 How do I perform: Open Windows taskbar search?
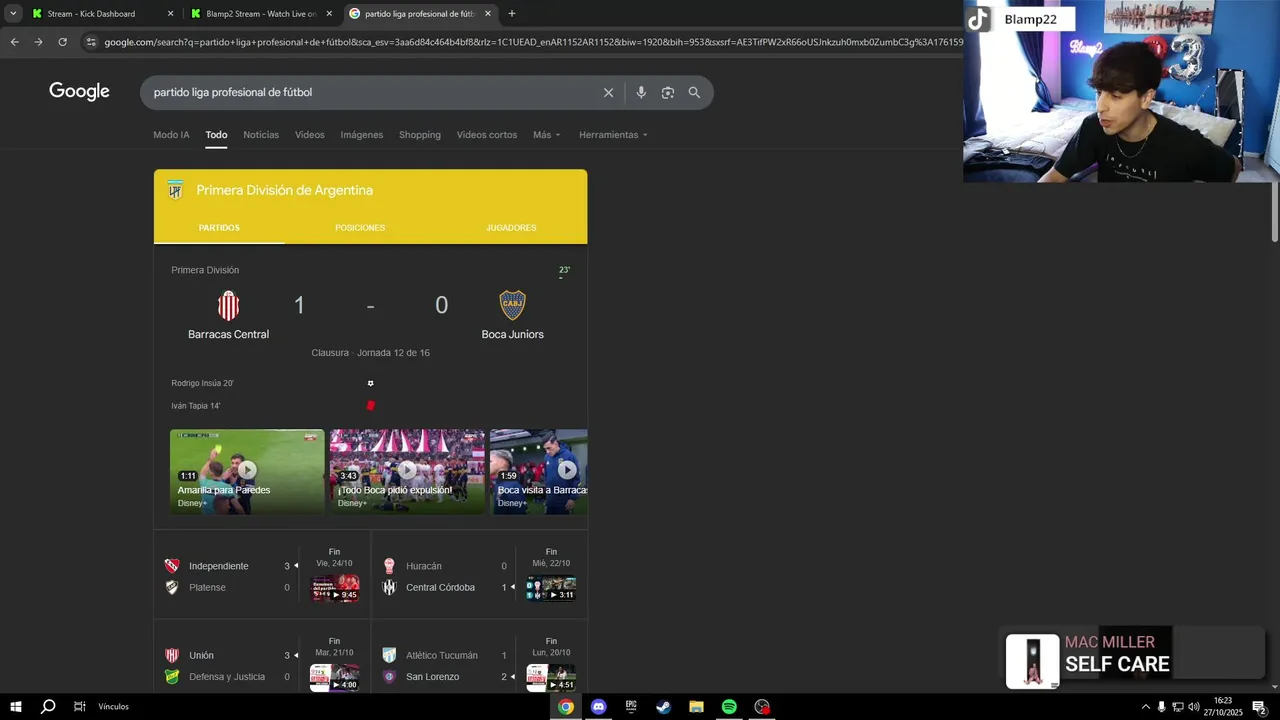[x=47, y=707]
